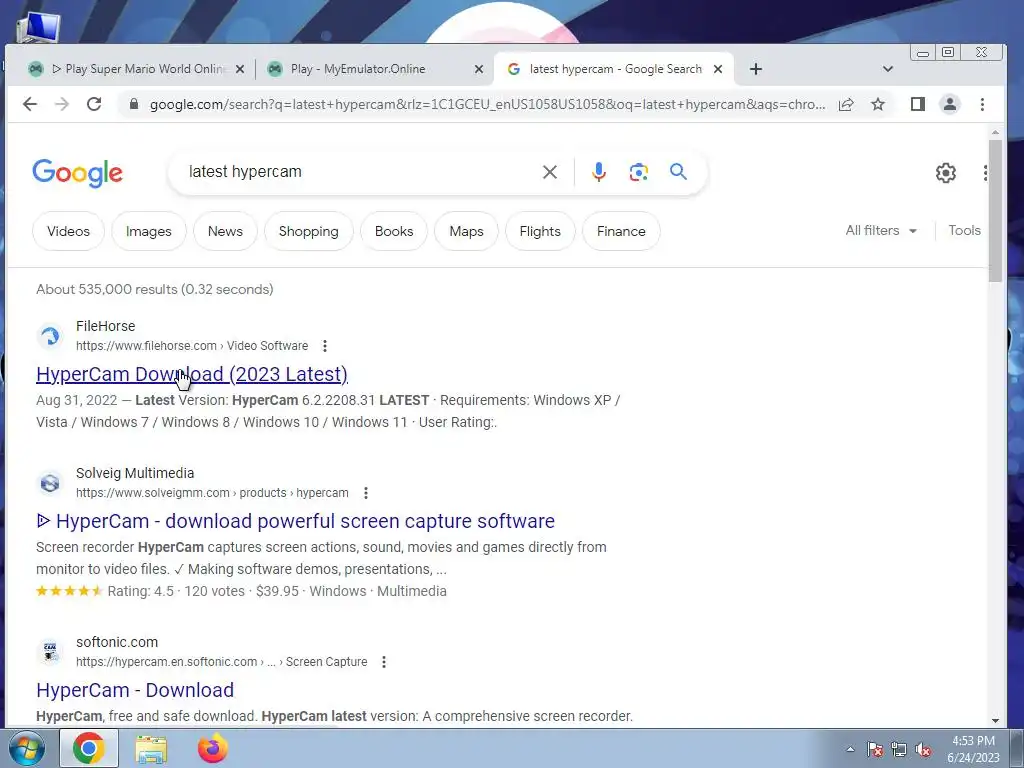
Task: Close the Play Super Mario World tab
Action: coord(240,69)
